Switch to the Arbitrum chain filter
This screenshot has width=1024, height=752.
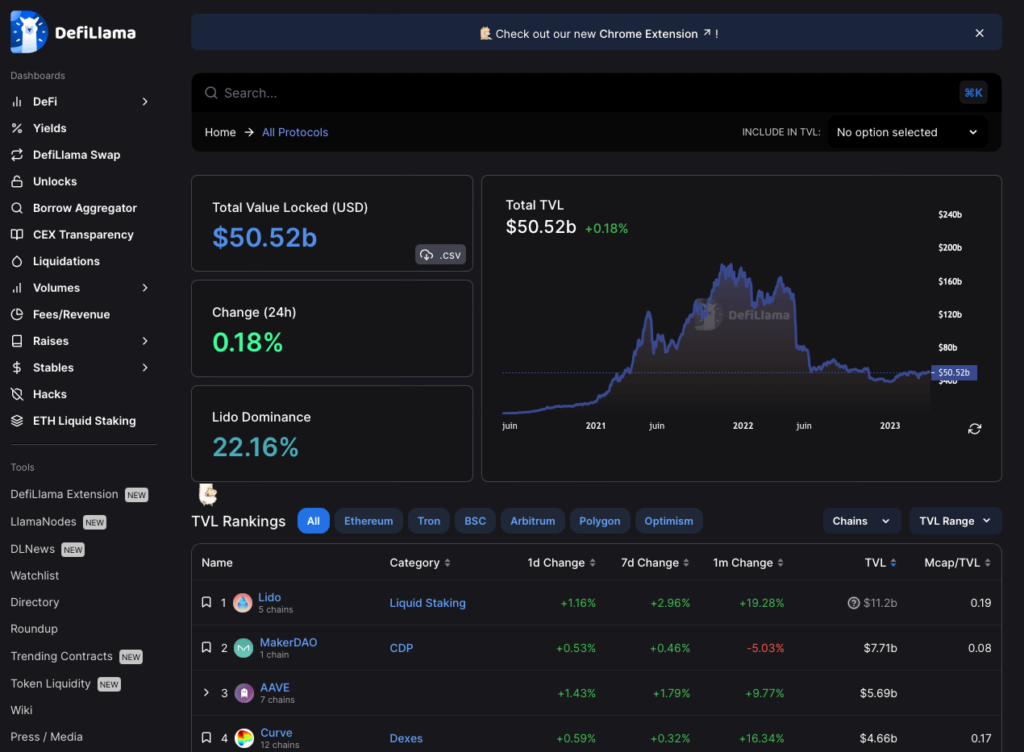pyautogui.click(x=532, y=521)
